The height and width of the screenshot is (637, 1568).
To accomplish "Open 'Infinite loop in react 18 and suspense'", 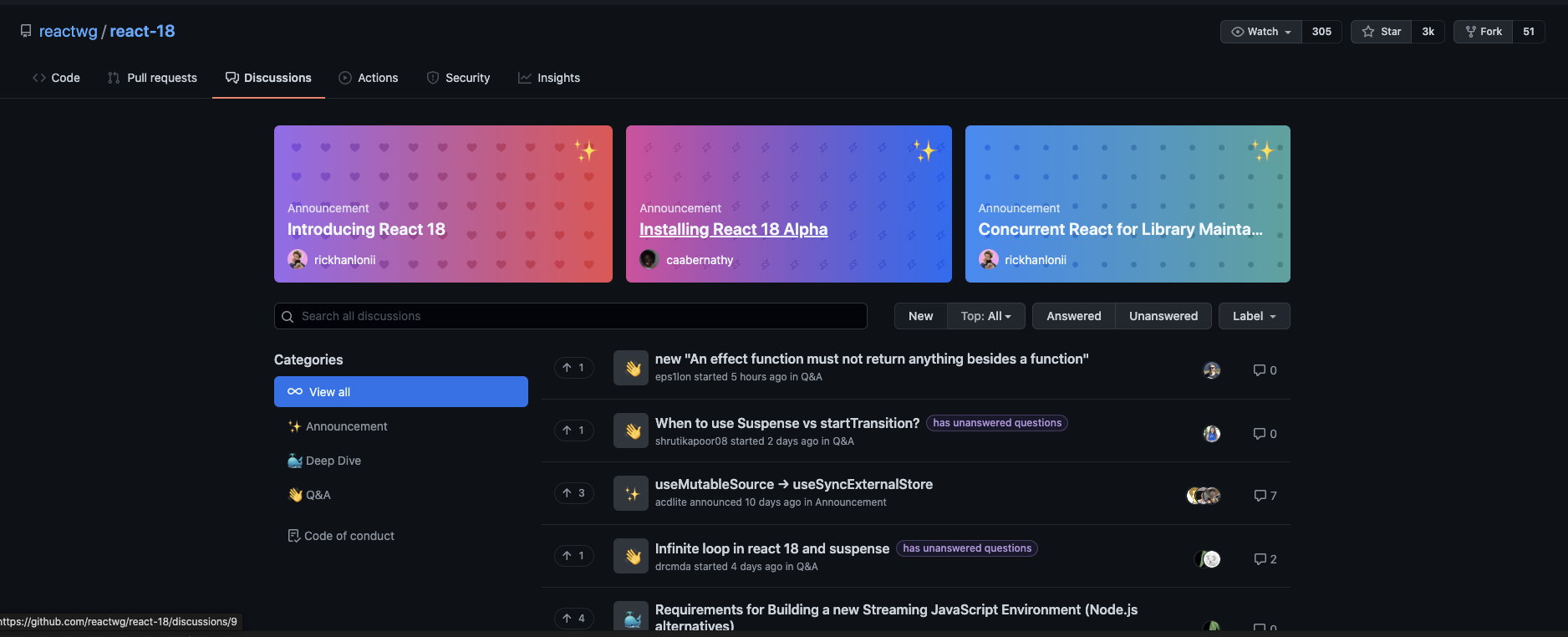I will [772, 548].
